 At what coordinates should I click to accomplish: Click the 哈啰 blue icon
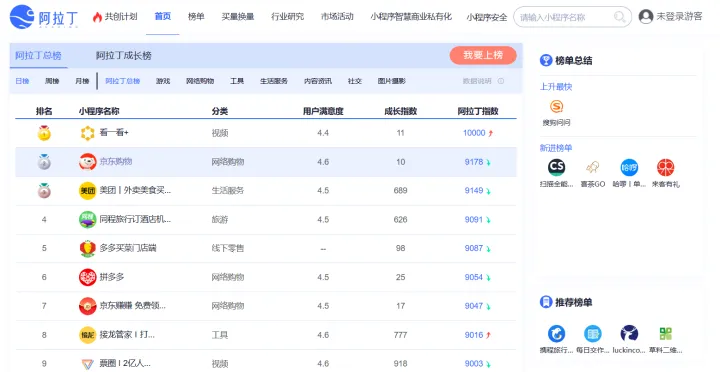point(629,167)
